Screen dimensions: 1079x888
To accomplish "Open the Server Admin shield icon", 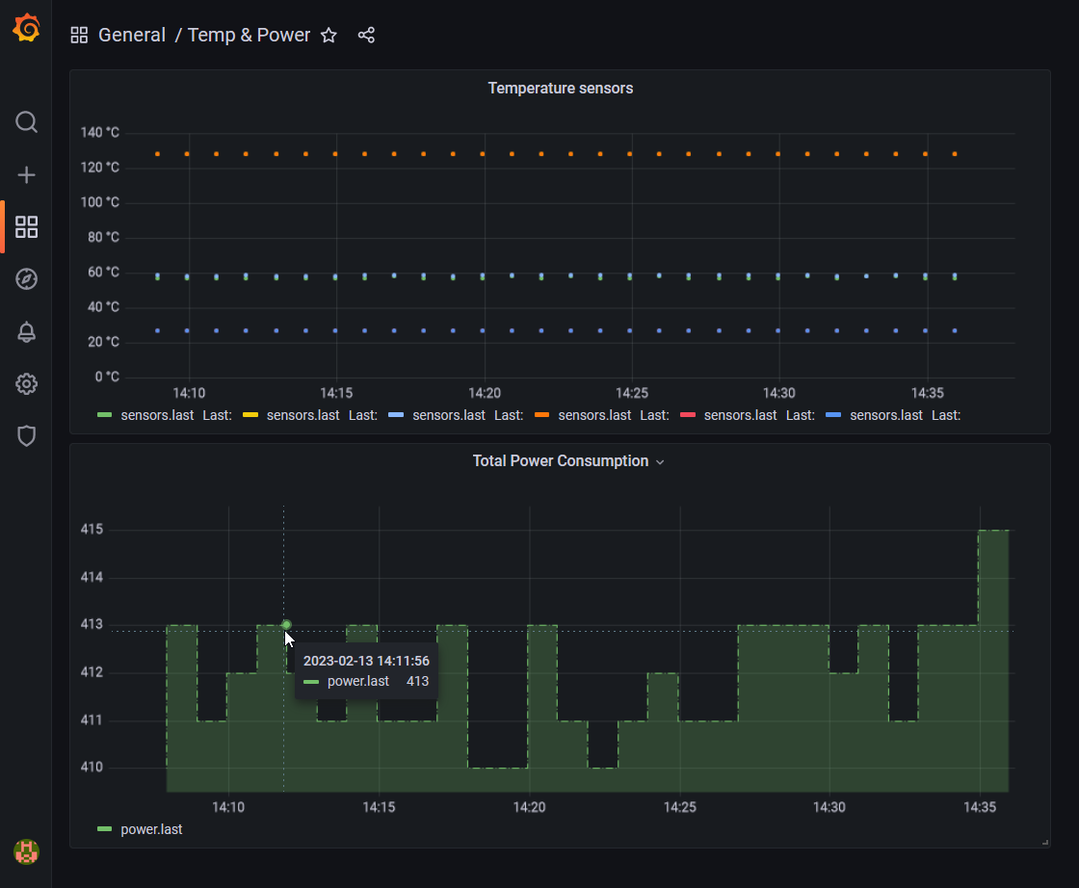I will (x=26, y=436).
